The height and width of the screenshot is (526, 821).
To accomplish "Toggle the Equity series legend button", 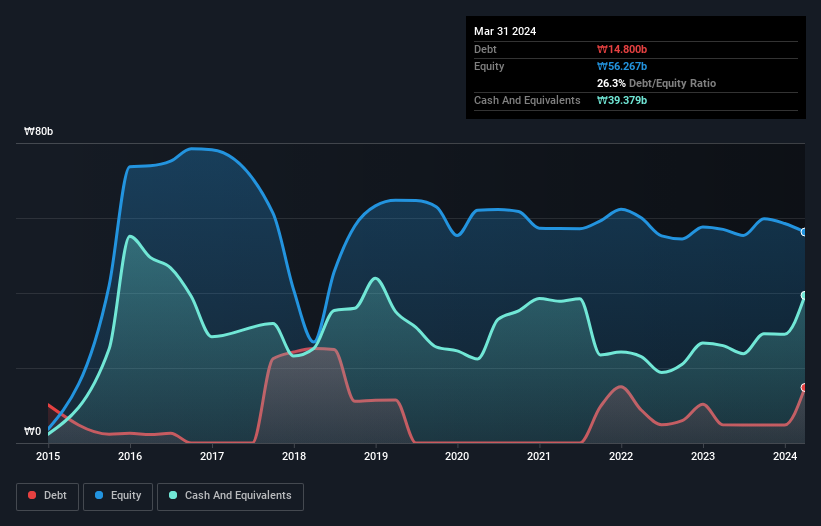I will point(118,496).
